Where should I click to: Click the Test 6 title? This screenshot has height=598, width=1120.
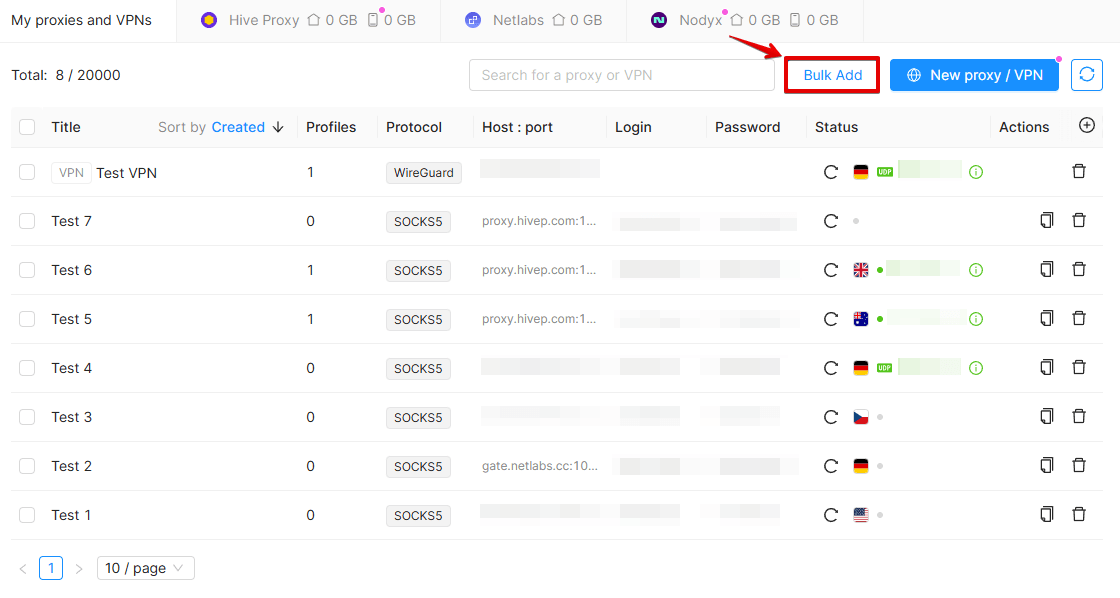point(71,270)
